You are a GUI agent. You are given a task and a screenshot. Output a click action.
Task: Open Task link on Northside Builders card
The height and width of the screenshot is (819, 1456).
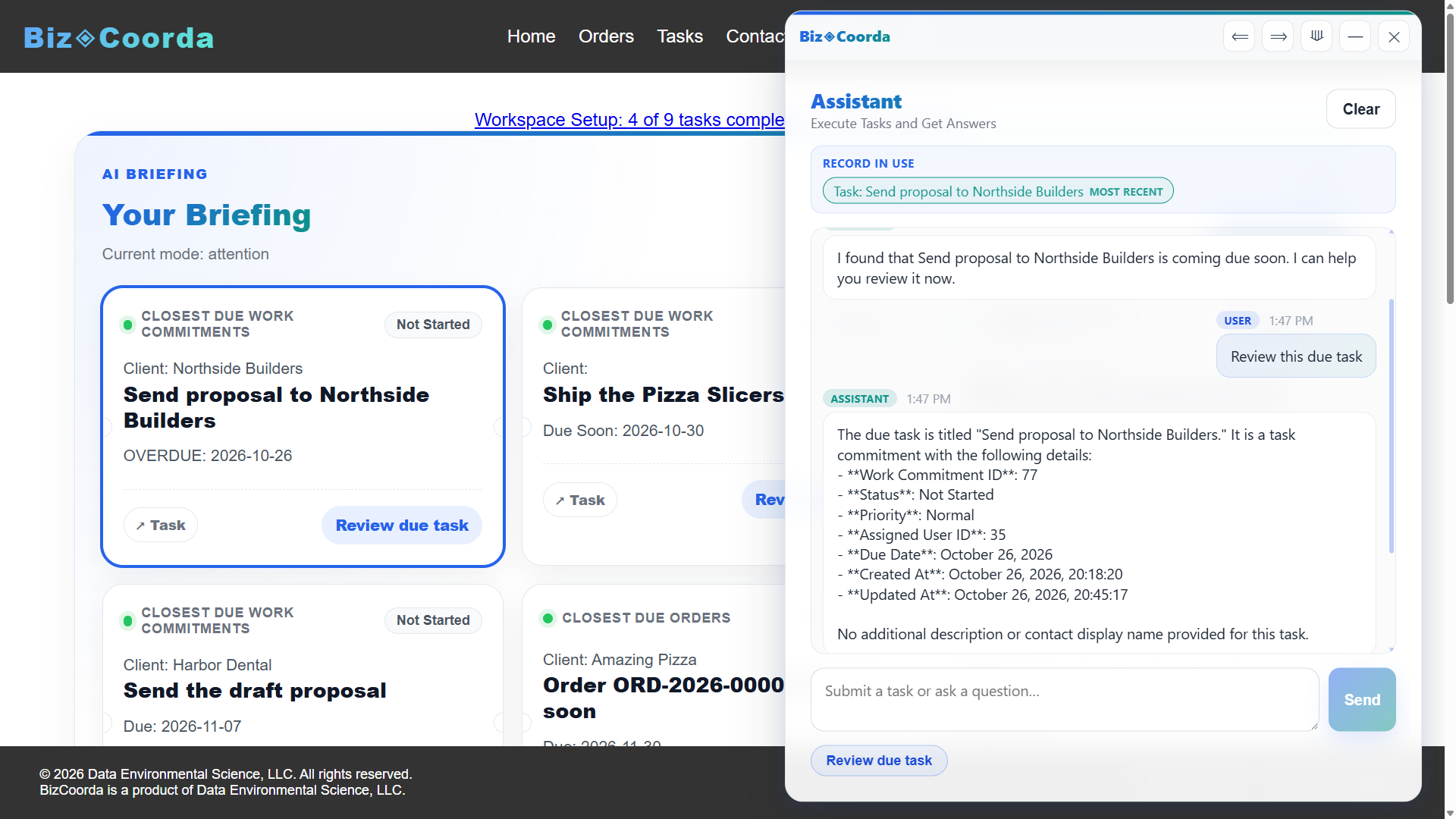tap(161, 526)
